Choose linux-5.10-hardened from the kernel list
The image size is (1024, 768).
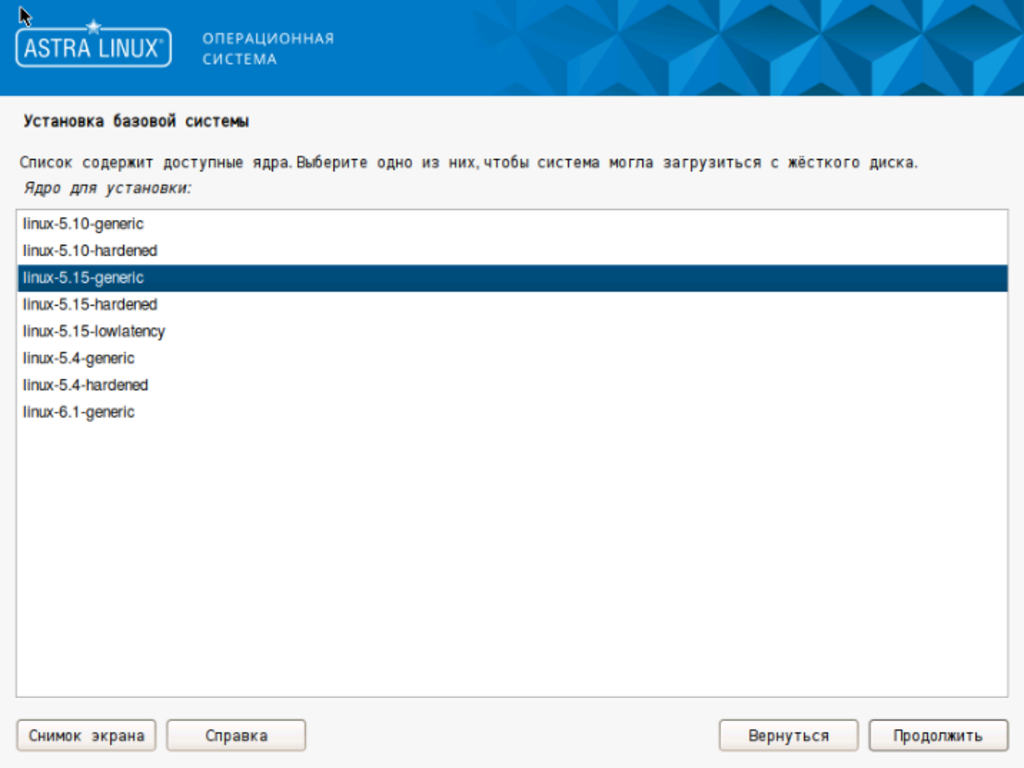pyautogui.click(x=90, y=251)
